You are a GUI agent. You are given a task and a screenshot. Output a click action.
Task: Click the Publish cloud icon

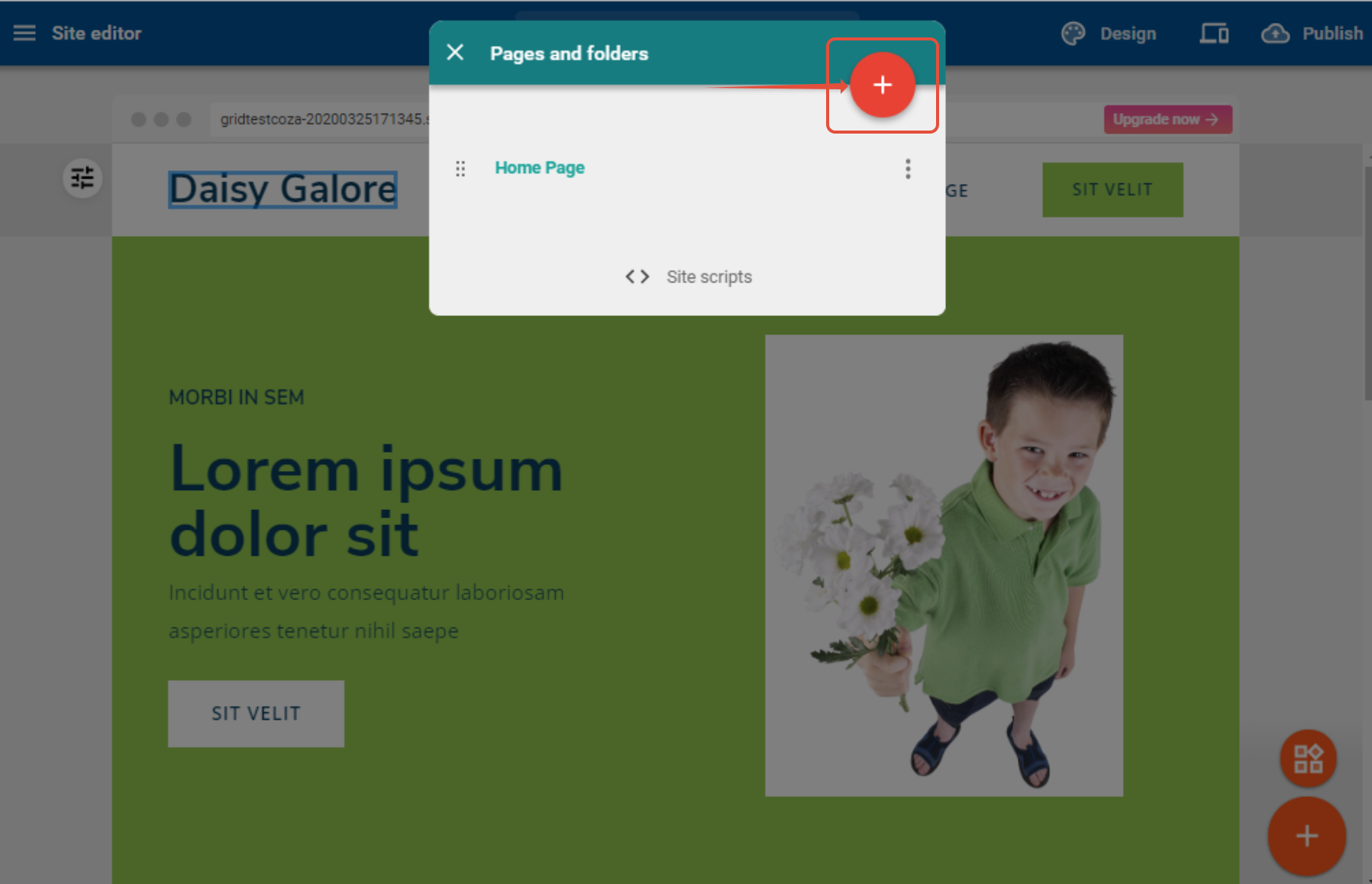click(x=1276, y=34)
